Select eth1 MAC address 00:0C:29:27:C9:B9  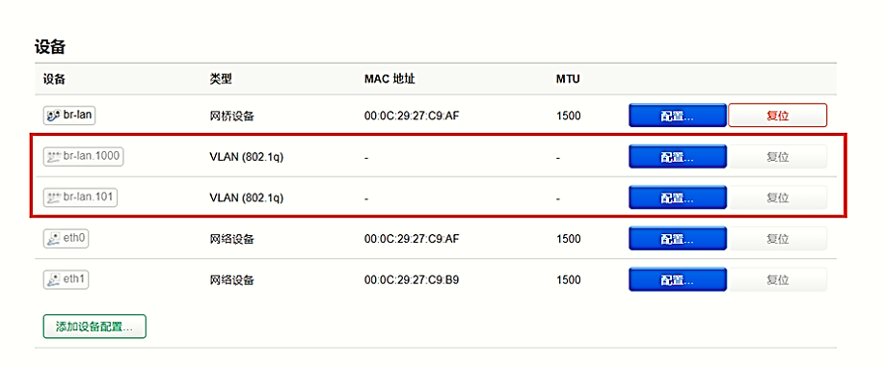click(x=411, y=279)
